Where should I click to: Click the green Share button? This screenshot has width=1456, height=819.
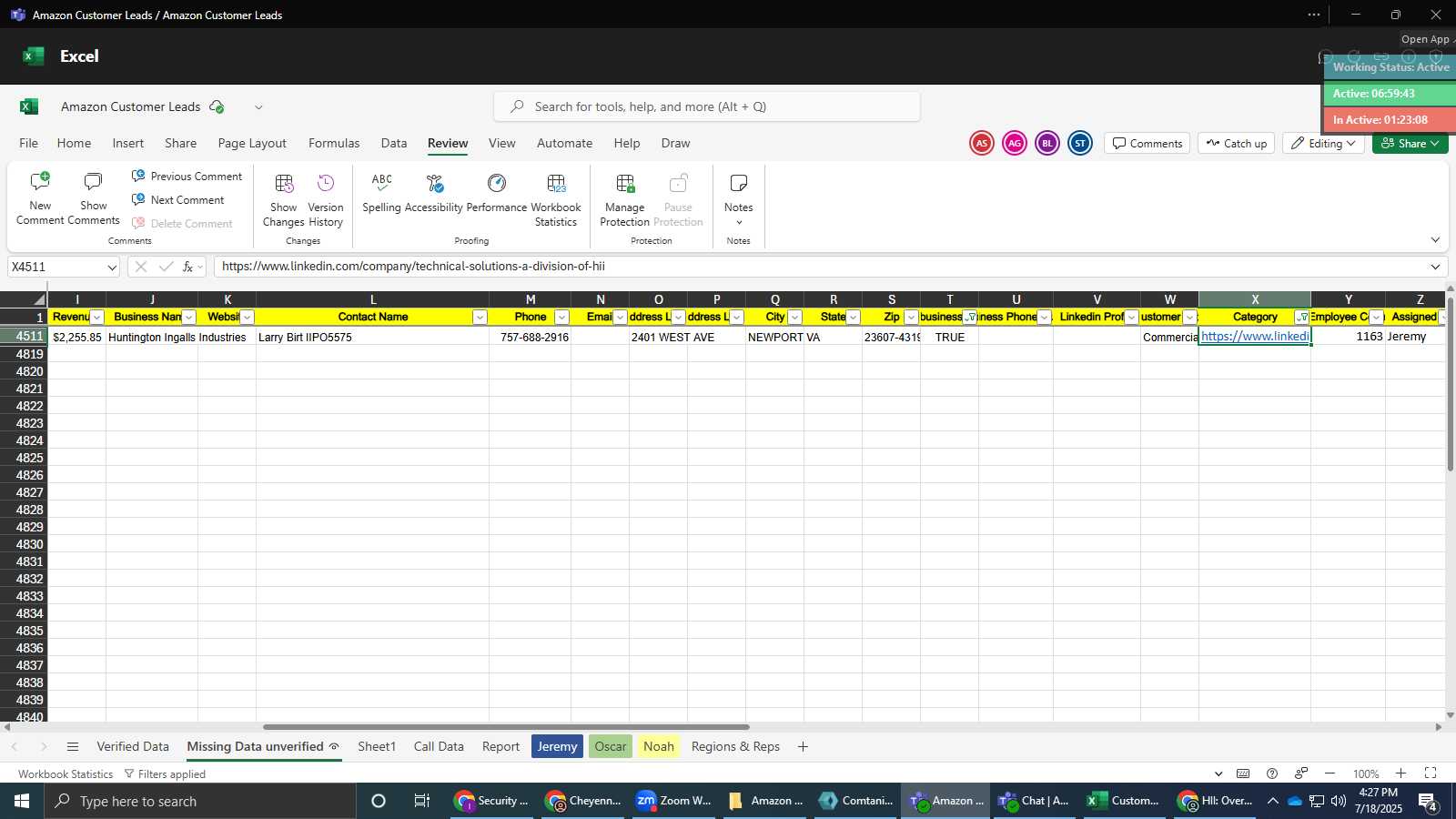pos(1410,143)
